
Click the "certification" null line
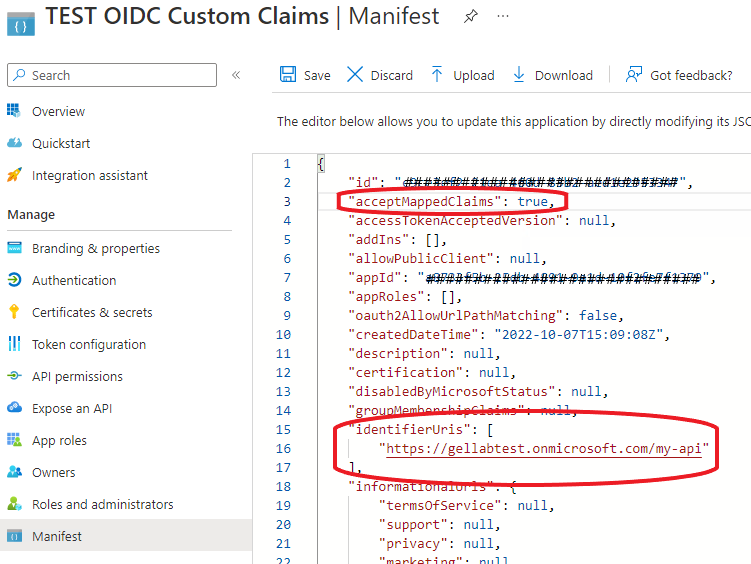click(x=432, y=372)
